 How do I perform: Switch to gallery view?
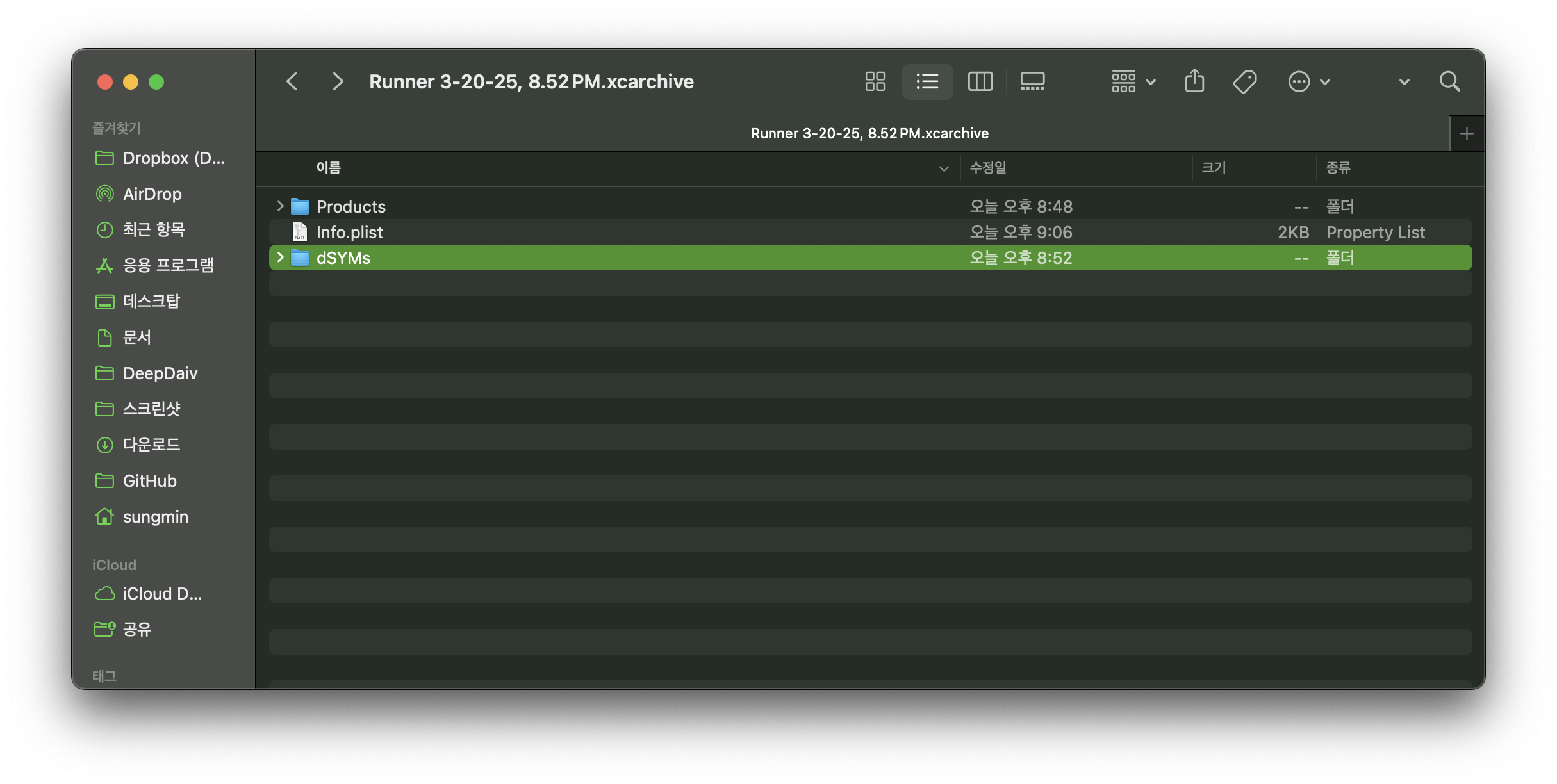tap(1032, 81)
